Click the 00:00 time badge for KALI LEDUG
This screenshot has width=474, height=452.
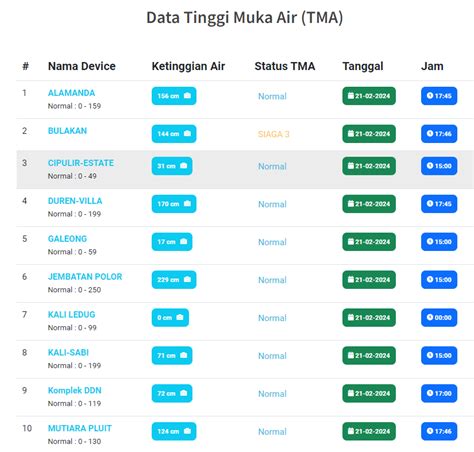click(439, 318)
